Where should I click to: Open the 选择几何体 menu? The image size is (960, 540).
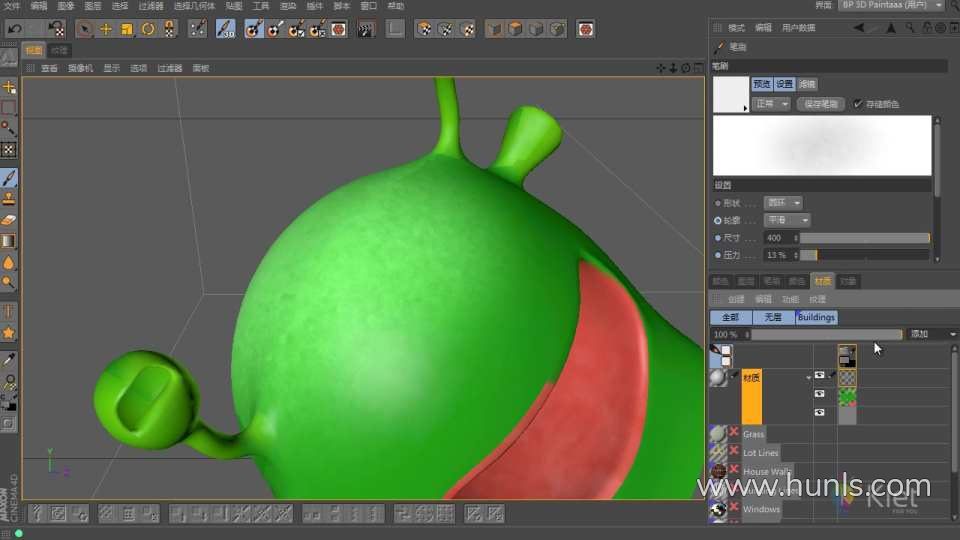(x=194, y=6)
